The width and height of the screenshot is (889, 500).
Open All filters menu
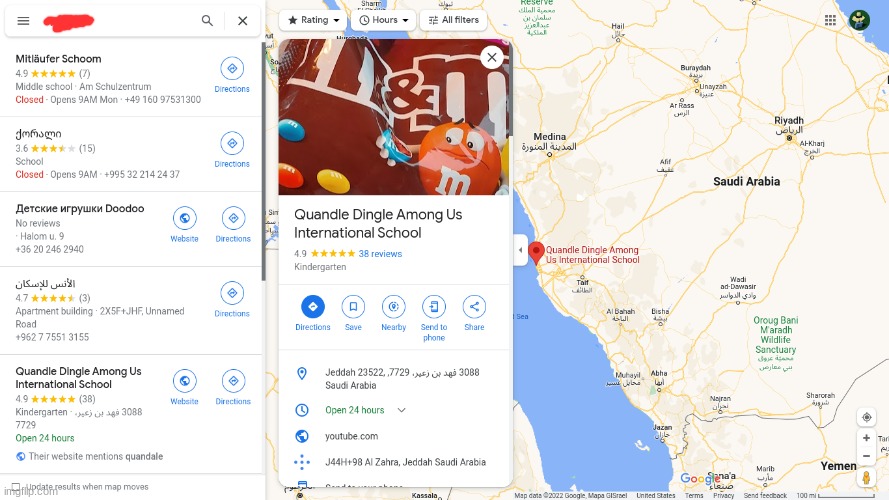454,20
